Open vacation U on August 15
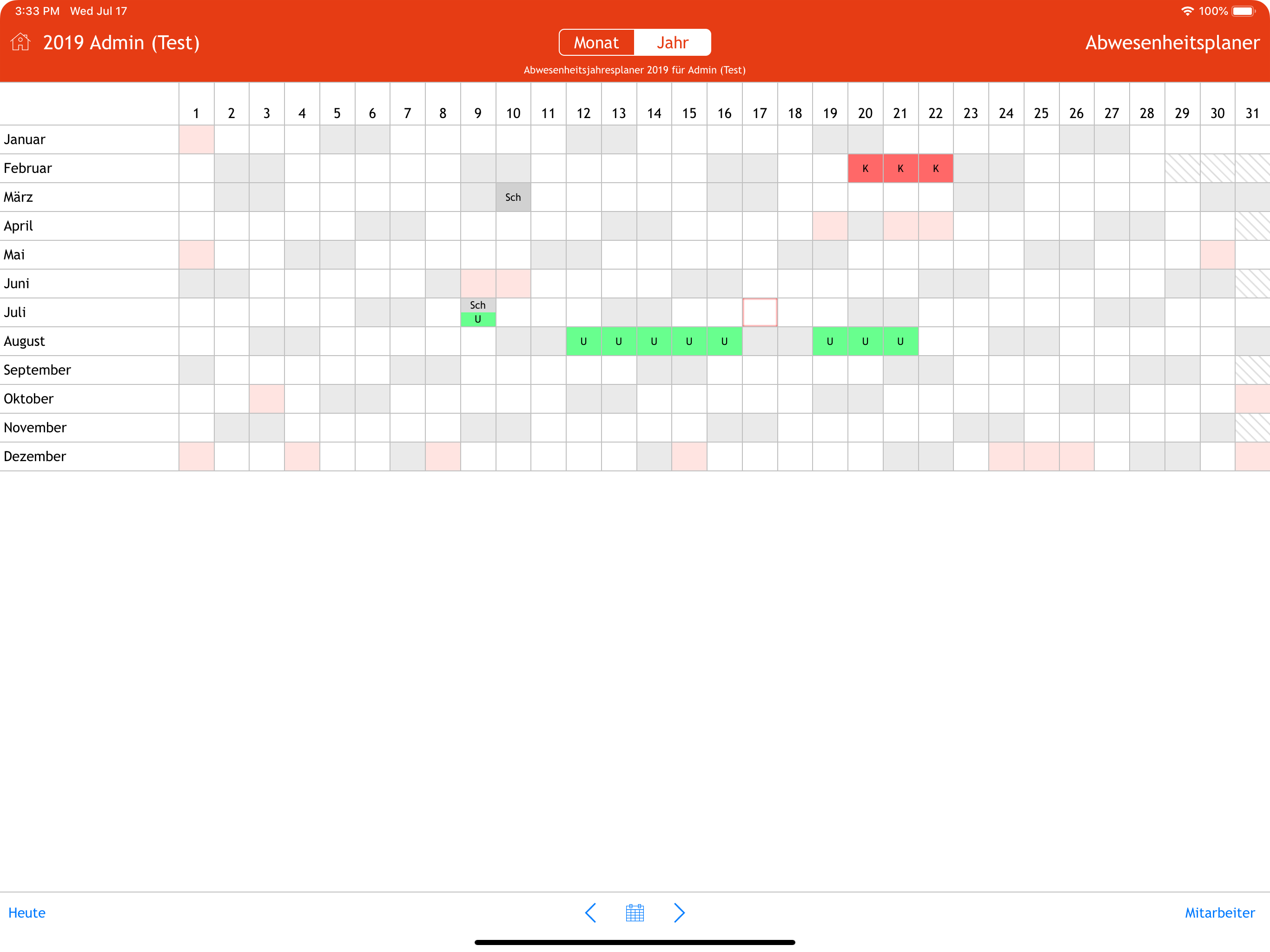This screenshot has height=952, width=1270. 689,341
